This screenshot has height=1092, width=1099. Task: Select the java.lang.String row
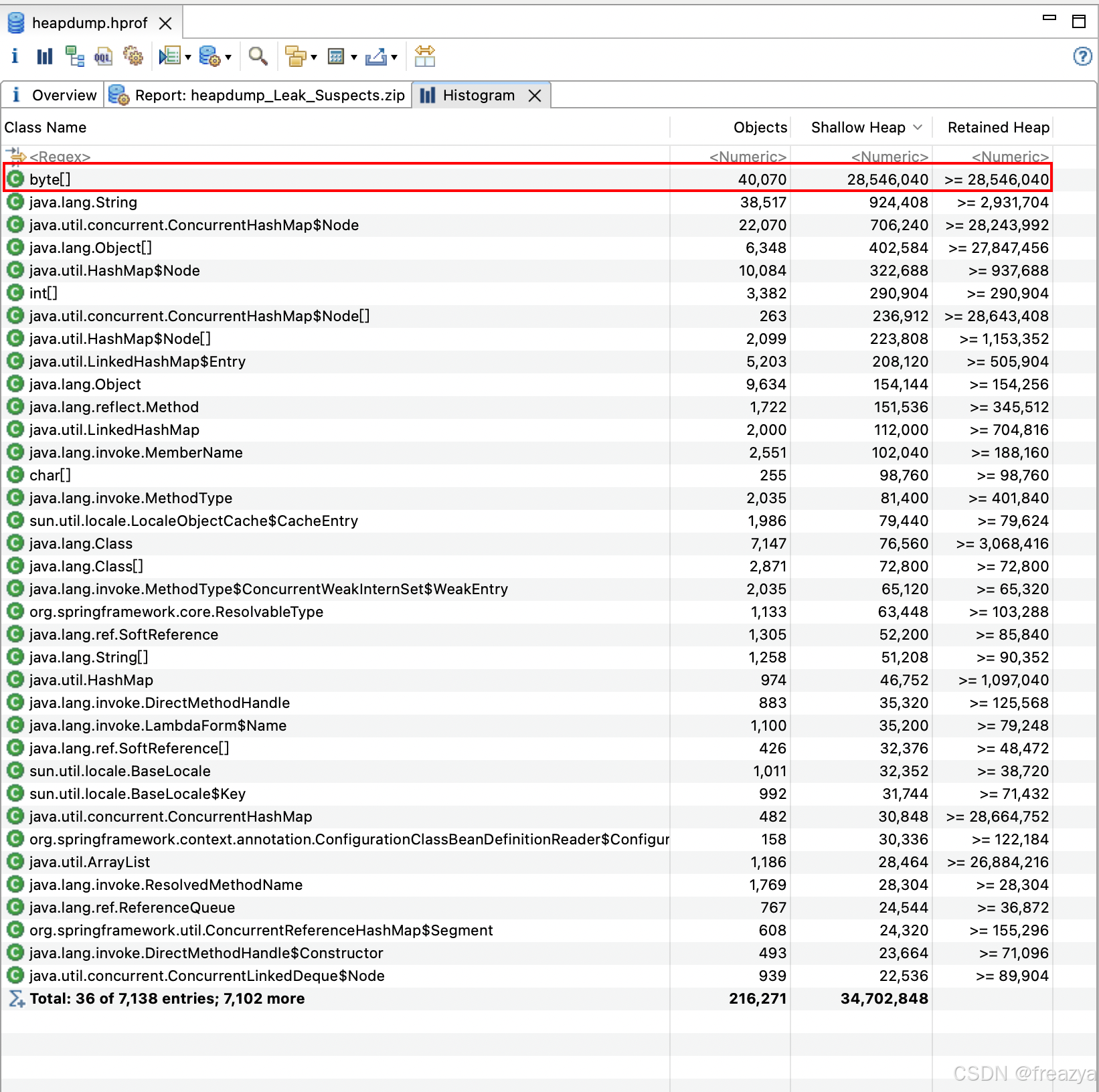(x=527, y=202)
